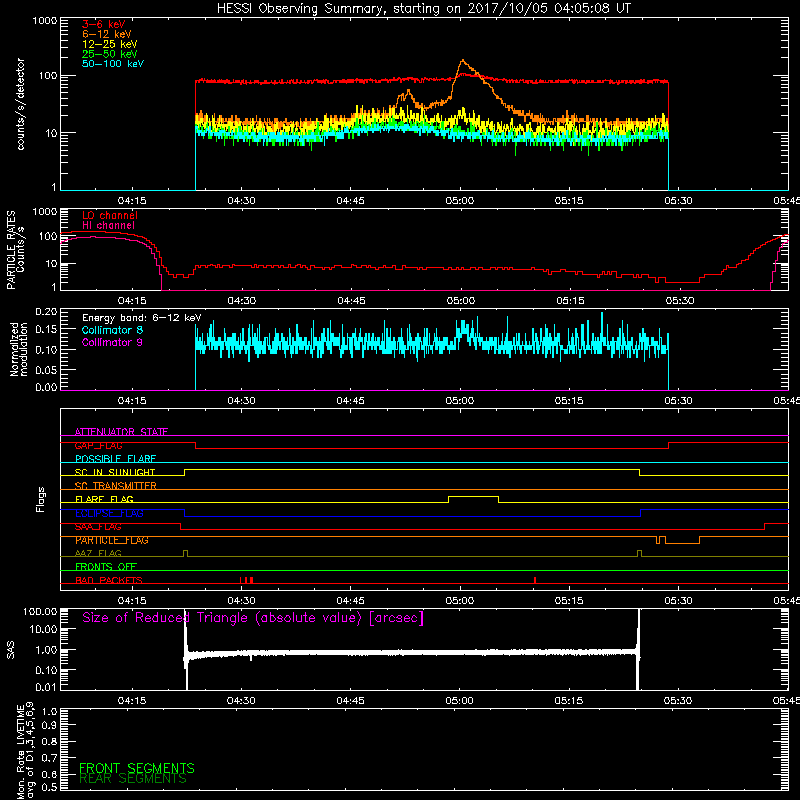The width and height of the screenshot is (800, 800).
Task: Click the FRONT SEGMENTS legend label
Action: pos(137,768)
